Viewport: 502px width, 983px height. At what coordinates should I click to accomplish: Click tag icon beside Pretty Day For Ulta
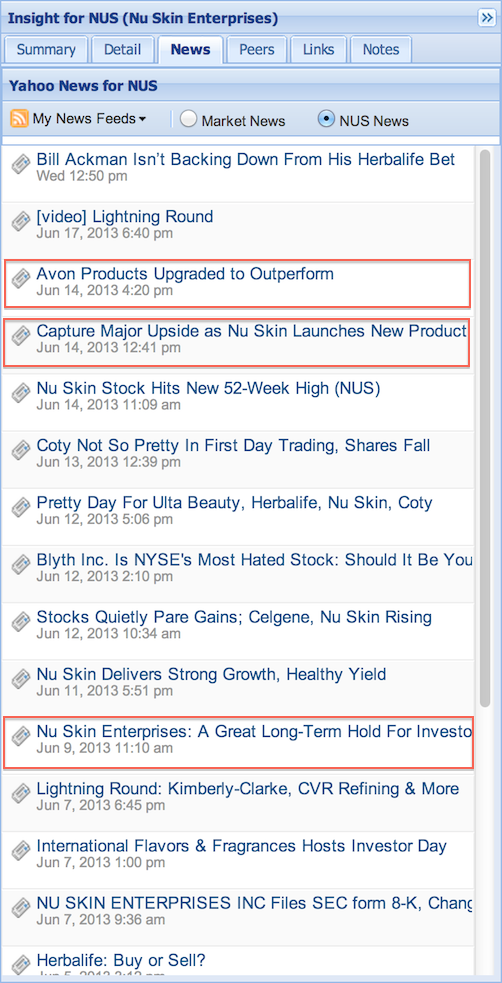tap(21, 507)
